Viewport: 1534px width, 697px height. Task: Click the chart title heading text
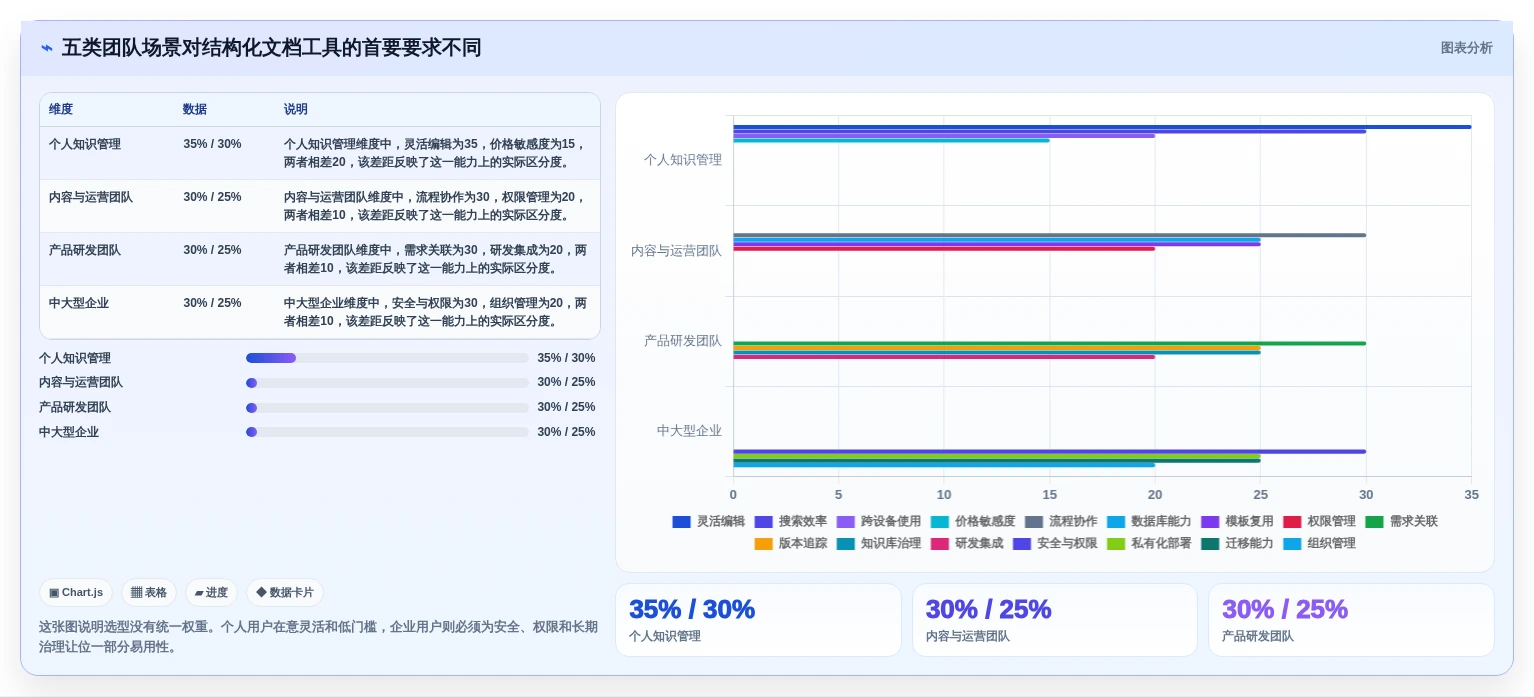click(x=271, y=48)
